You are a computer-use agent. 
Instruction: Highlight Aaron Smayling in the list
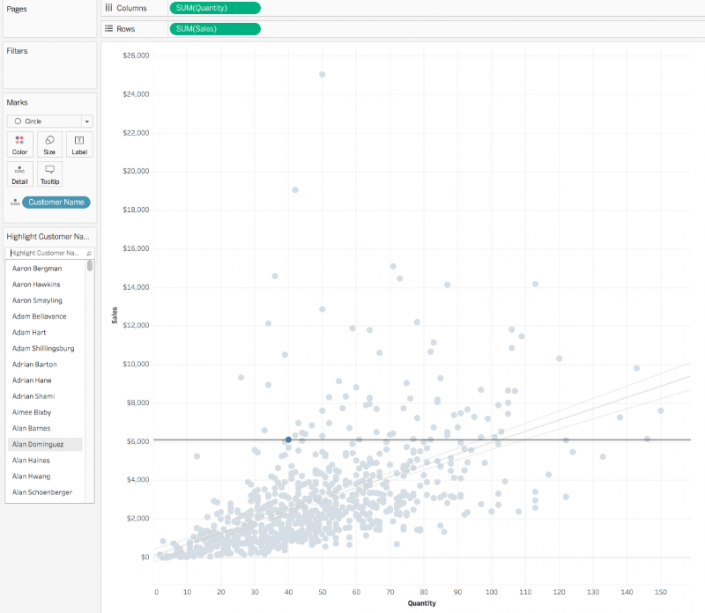coord(37,300)
